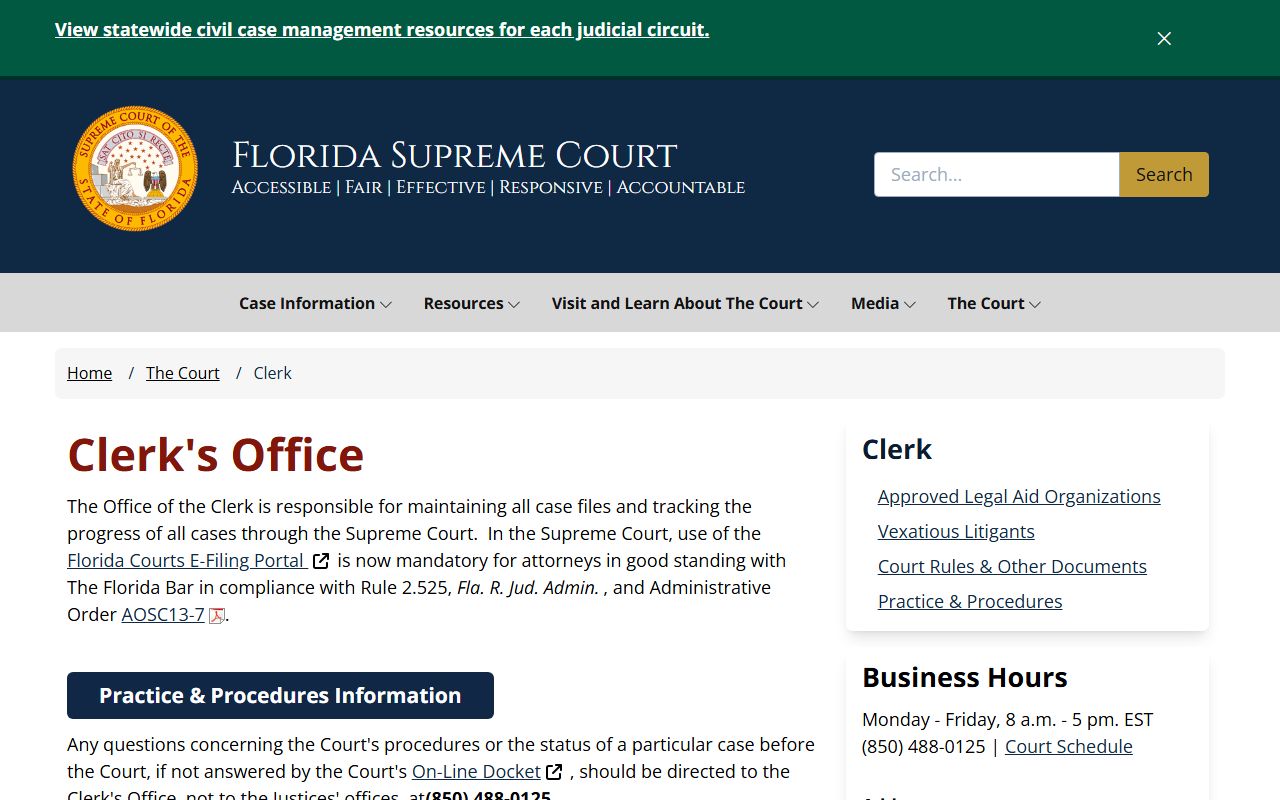This screenshot has width=1280, height=800.
Task: Select the Clerk's Office page heading
Action: coord(215,454)
